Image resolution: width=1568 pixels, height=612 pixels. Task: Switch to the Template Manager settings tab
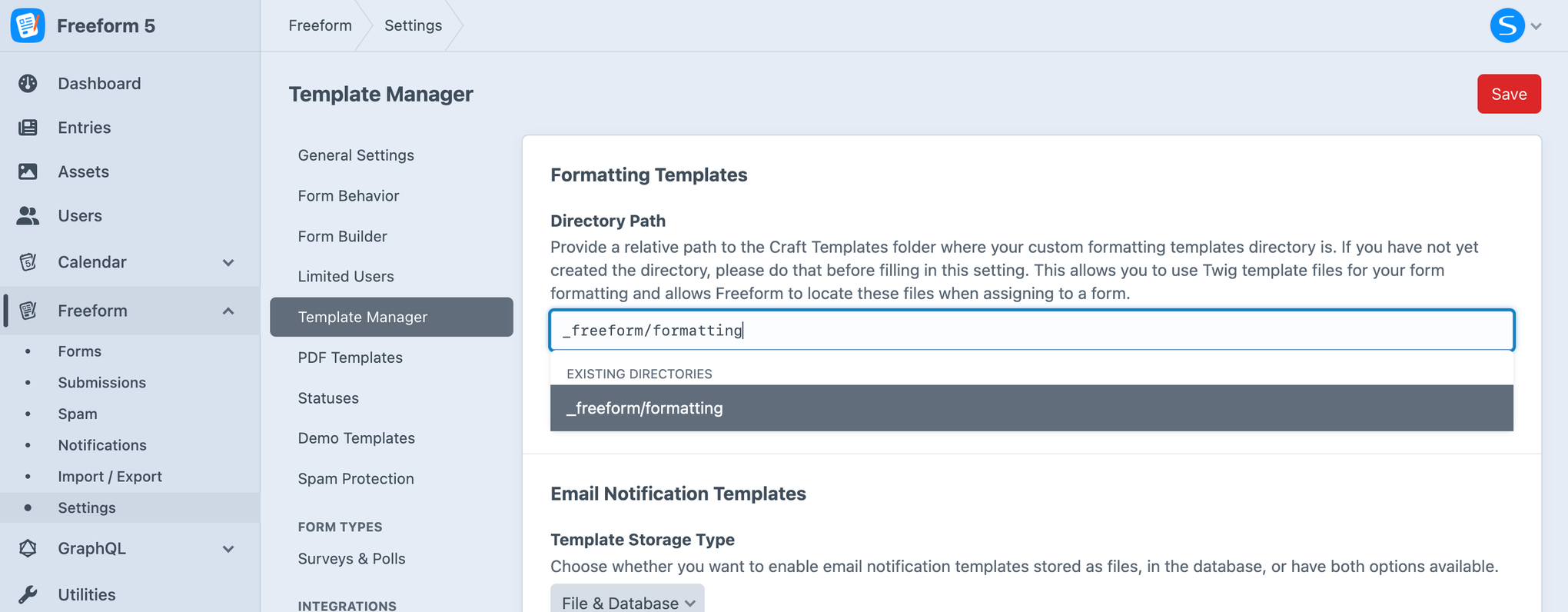[362, 317]
